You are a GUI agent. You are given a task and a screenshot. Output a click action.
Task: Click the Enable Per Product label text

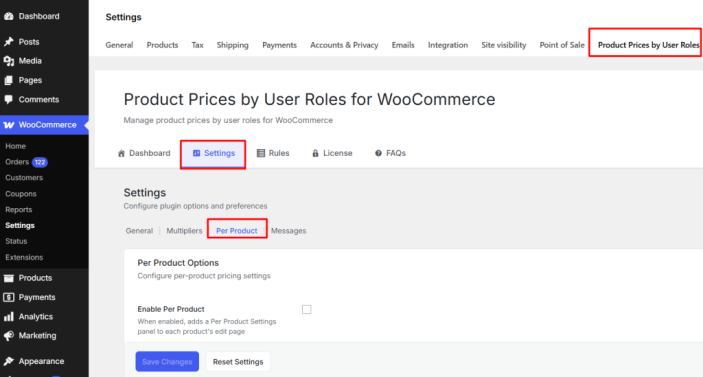coord(171,309)
